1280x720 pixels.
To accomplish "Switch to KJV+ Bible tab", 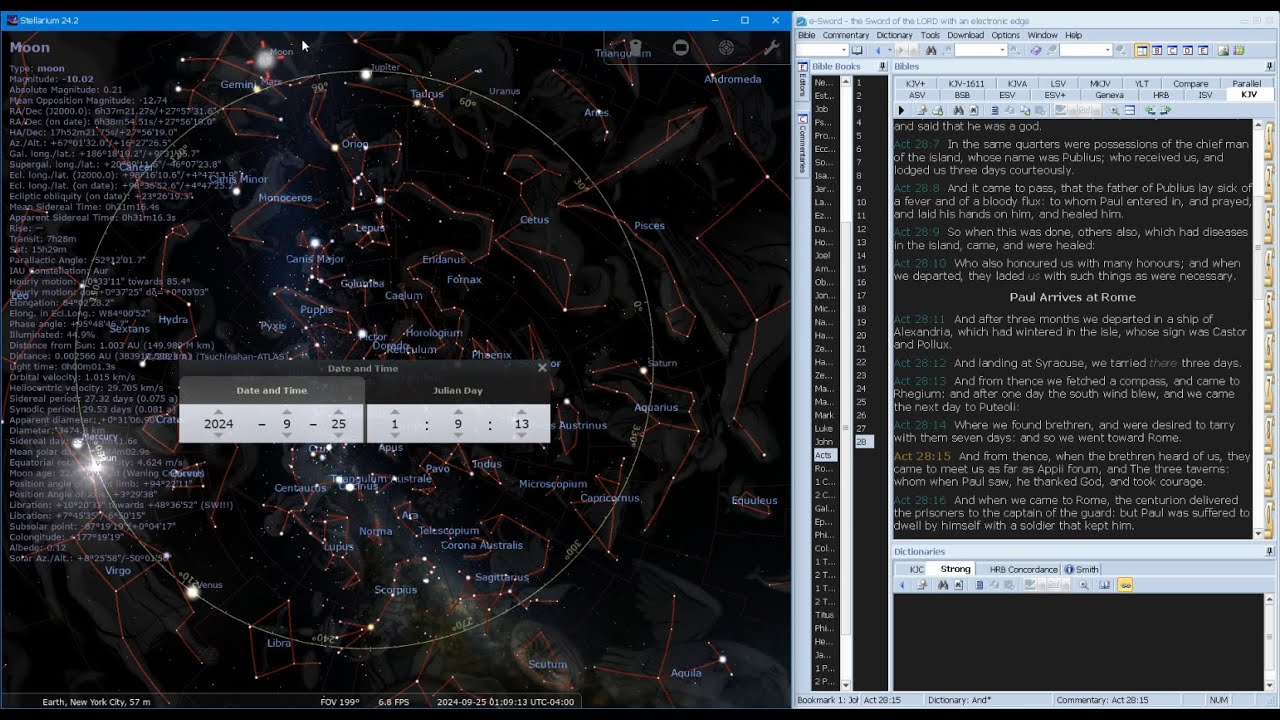I will tap(916, 83).
